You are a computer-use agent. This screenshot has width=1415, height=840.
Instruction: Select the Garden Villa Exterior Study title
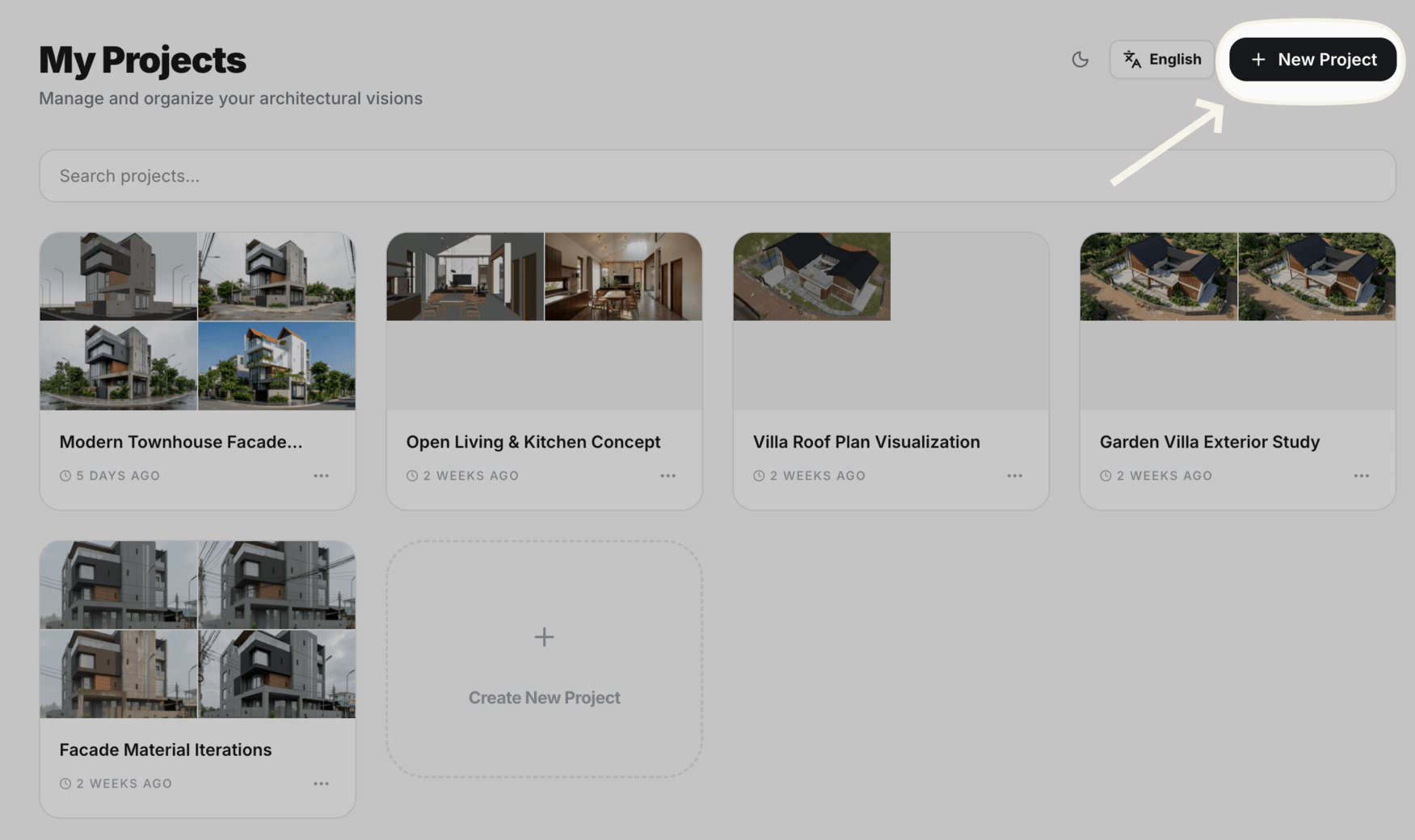coord(1209,442)
